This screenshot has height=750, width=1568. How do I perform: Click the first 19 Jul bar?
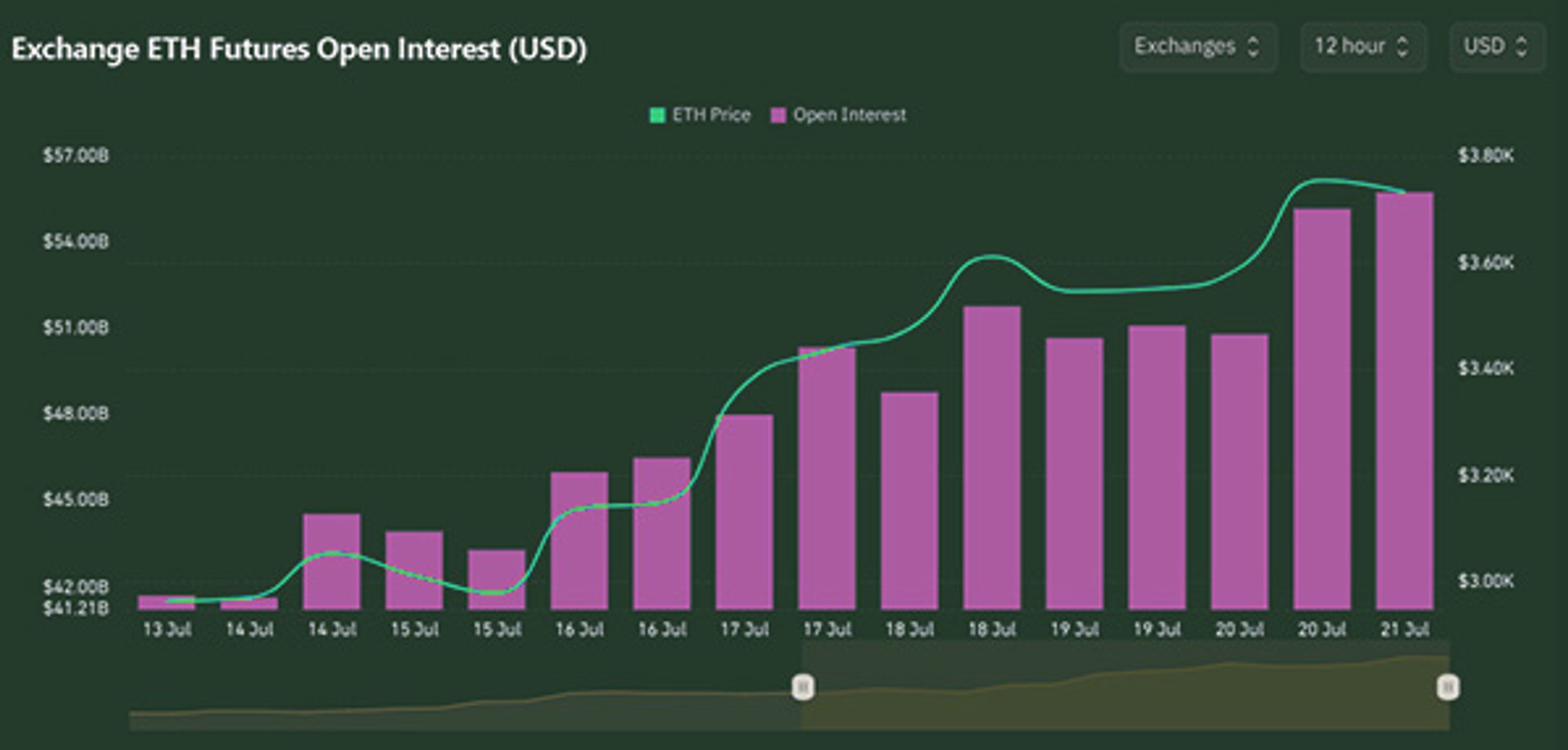[1075, 473]
